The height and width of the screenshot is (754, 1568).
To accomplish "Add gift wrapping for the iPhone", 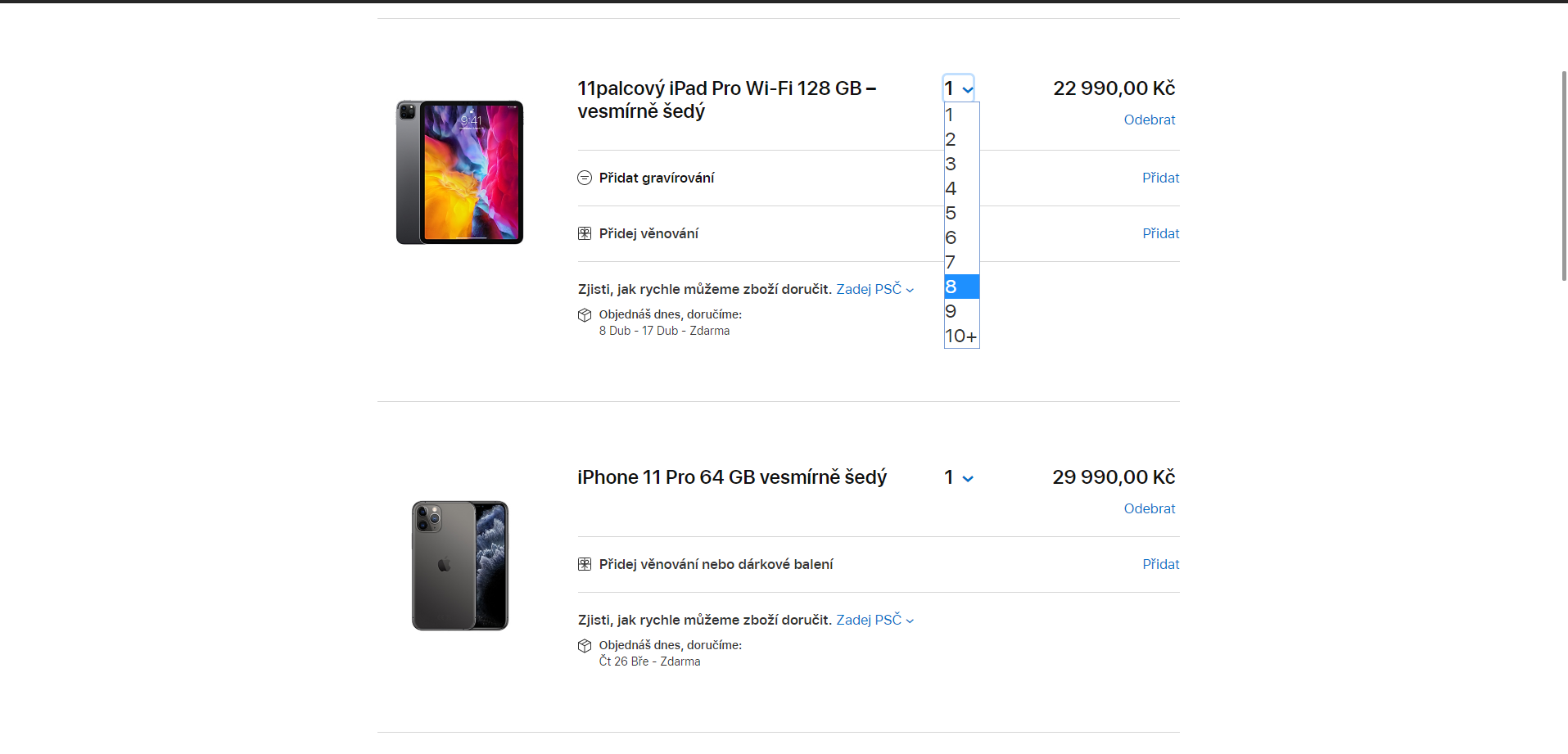I will (1160, 564).
